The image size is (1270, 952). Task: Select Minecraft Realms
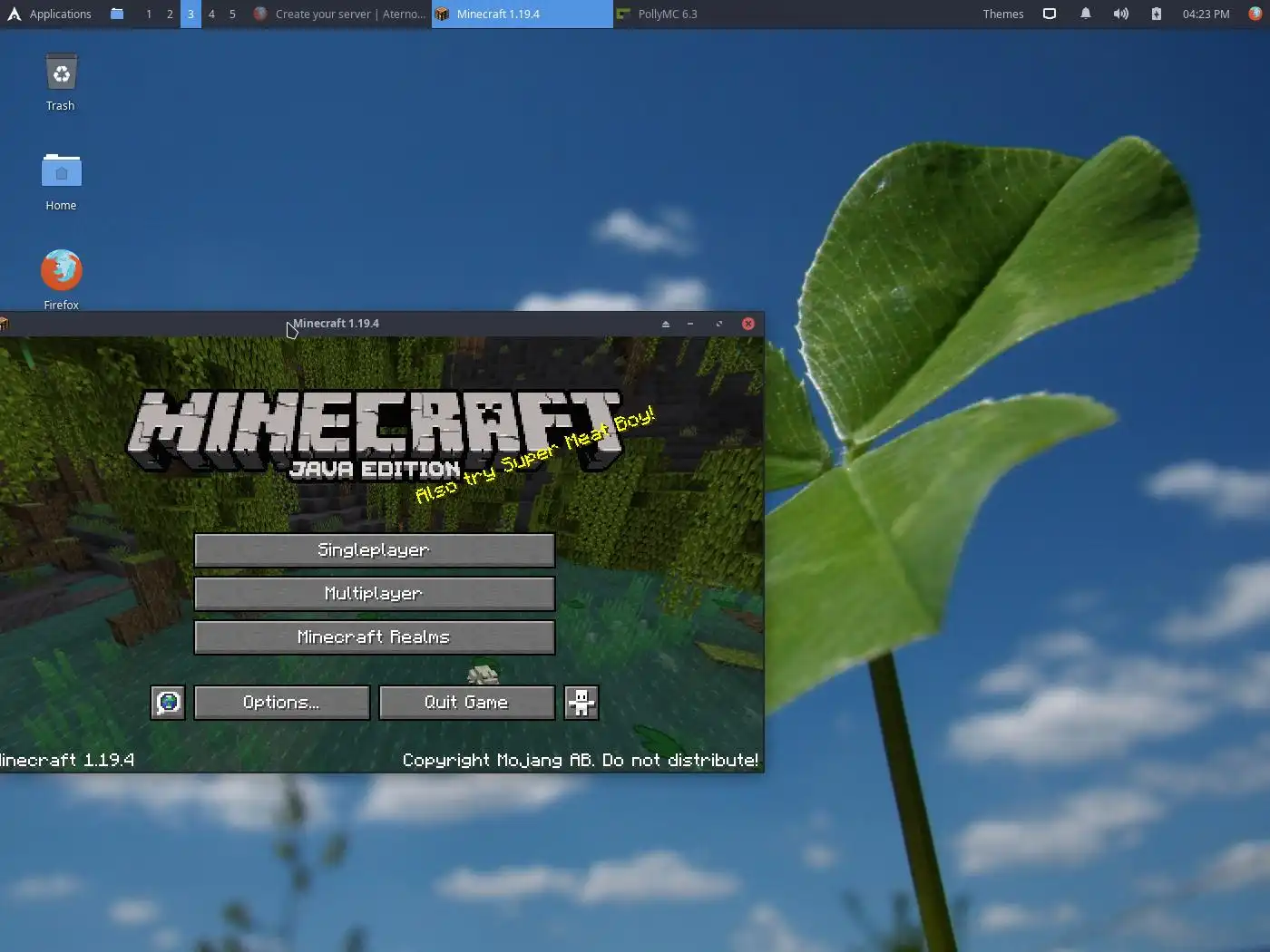coord(374,637)
